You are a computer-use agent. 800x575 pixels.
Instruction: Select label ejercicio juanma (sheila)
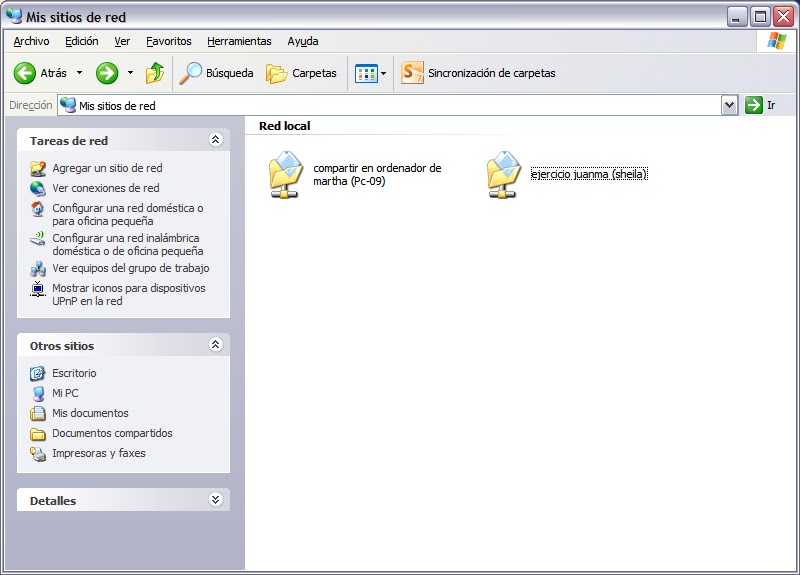coord(589,174)
